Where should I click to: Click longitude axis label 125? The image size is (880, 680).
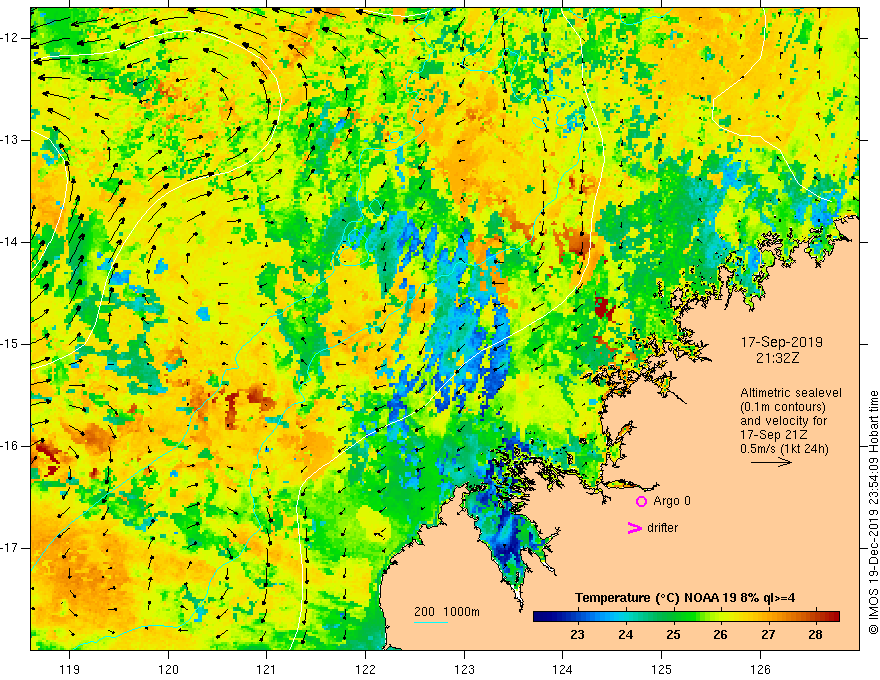662,669
